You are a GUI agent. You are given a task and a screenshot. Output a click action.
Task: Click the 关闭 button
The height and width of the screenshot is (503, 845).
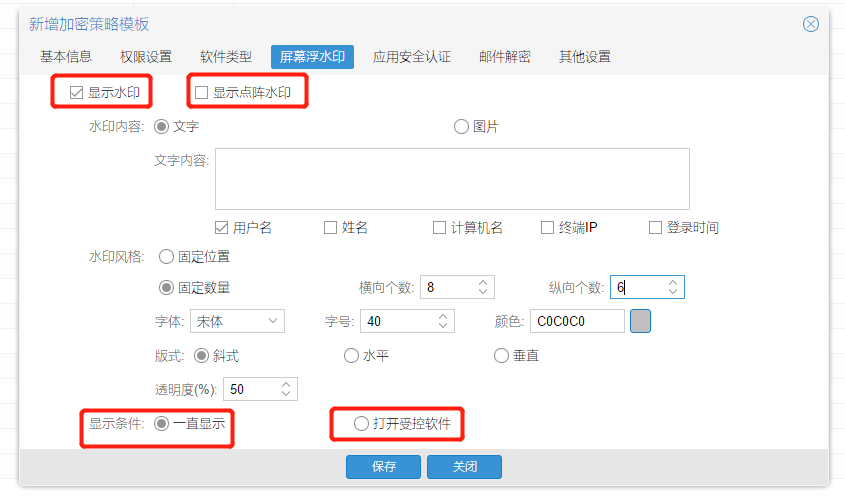(464, 467)
